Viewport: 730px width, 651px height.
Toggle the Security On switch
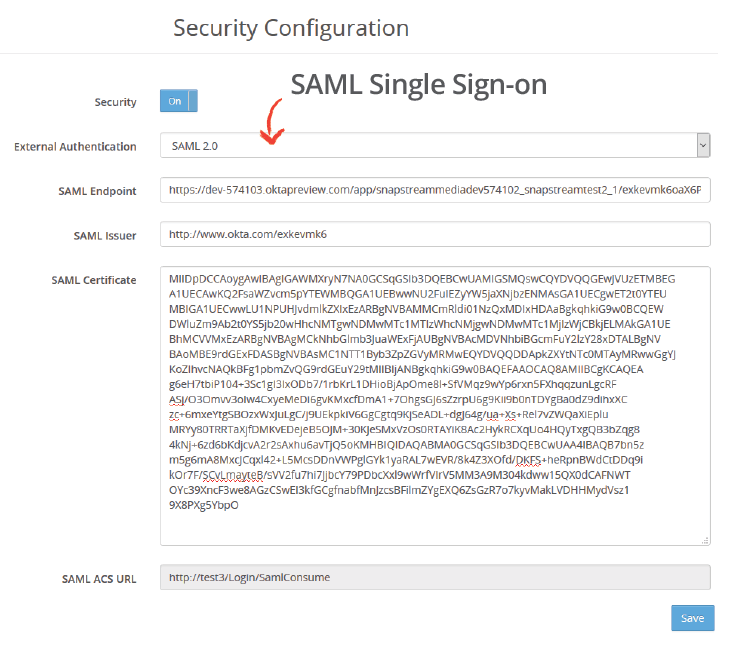point(175,101)
